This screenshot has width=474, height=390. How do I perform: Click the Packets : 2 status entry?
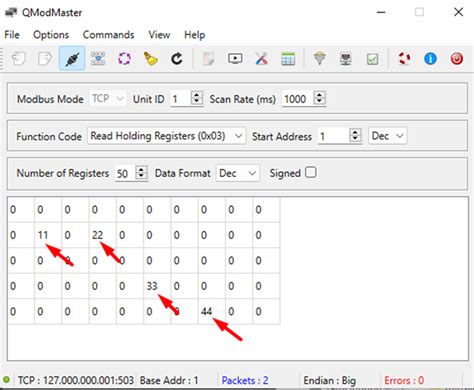pos(245,380)
